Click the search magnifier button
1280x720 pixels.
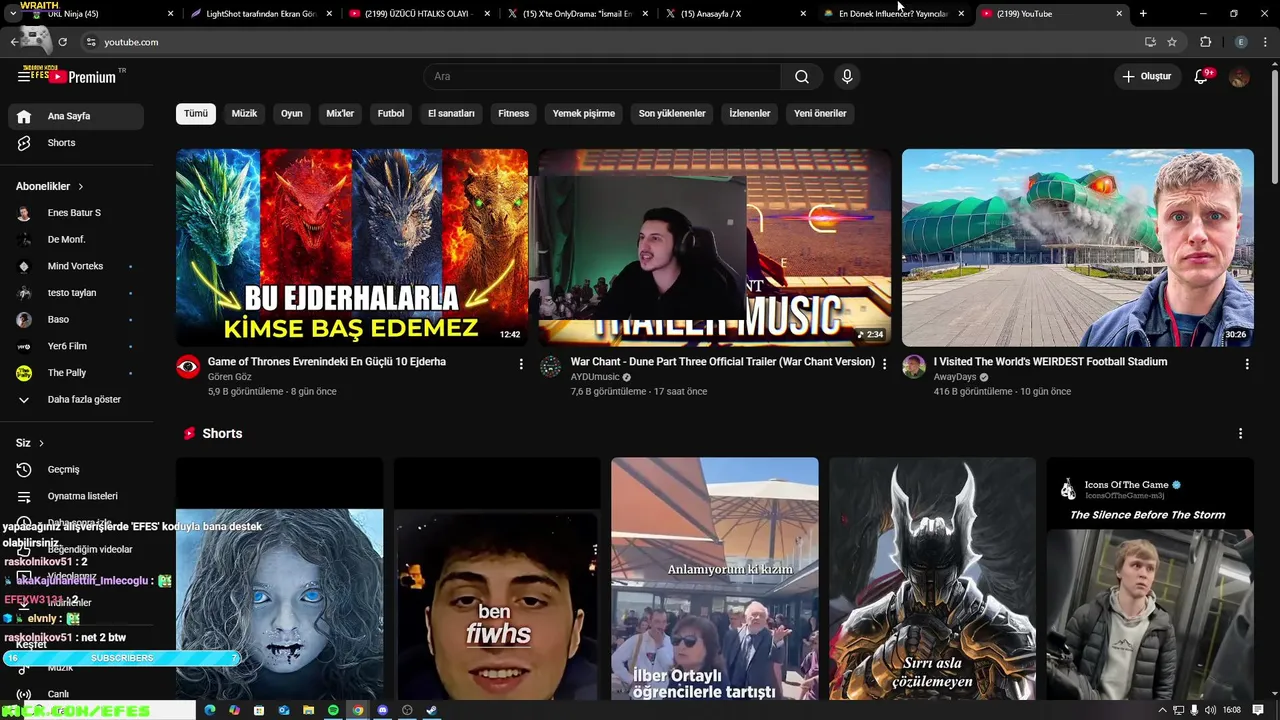click(802, 76)
